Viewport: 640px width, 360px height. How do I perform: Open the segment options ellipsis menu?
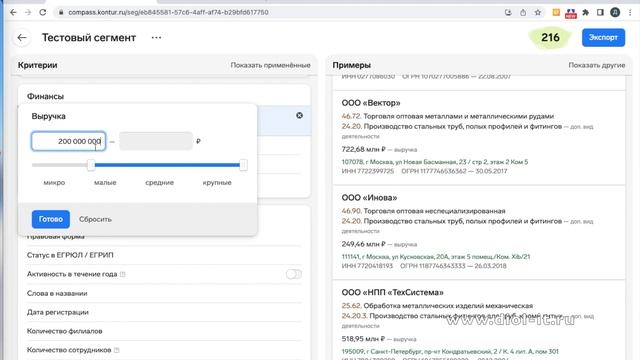(156, 38)
